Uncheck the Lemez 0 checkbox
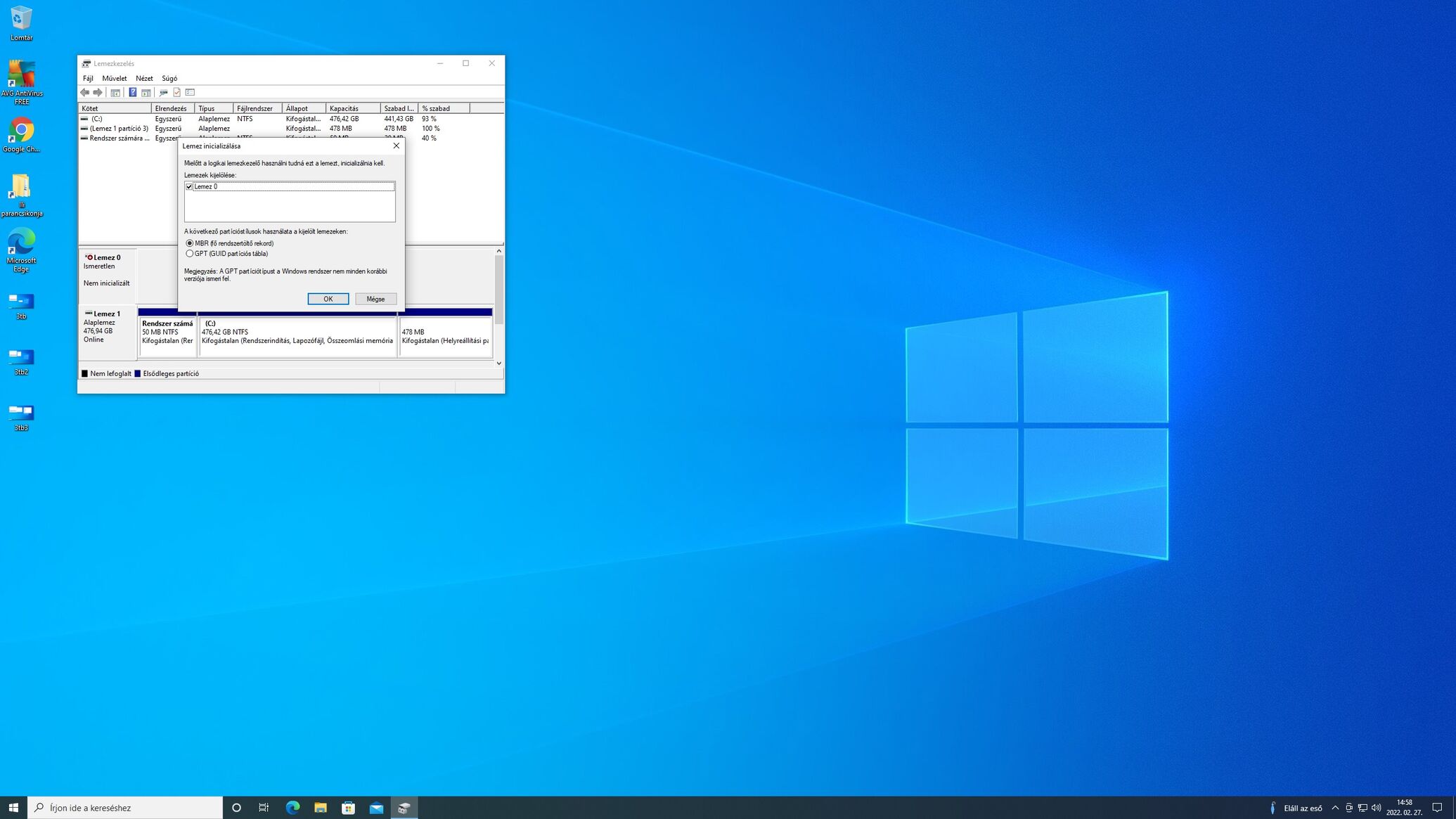The image size is (1456, 819). point(189,187)
